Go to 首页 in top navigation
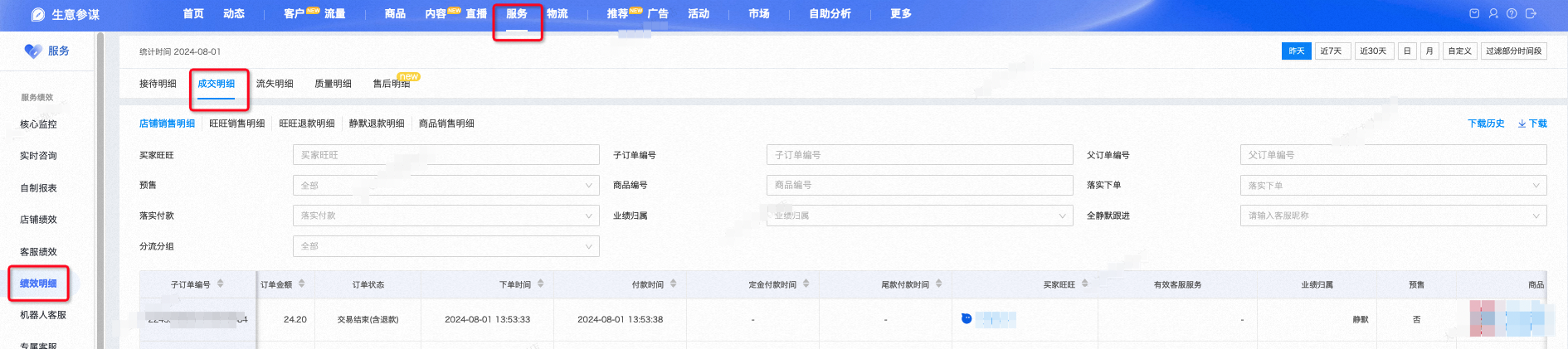 193,14
